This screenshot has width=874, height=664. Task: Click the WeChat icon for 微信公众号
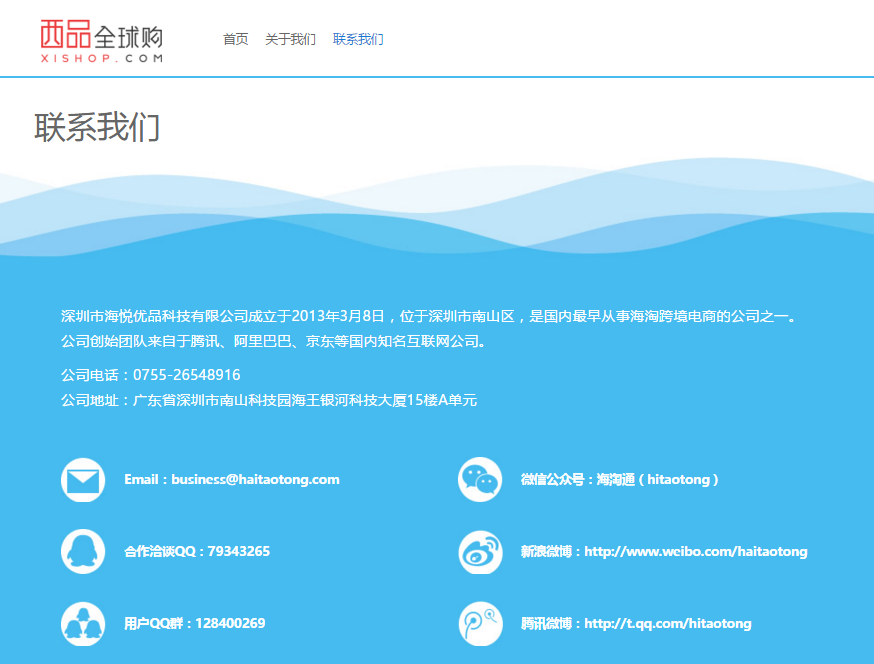click(480, 479)
